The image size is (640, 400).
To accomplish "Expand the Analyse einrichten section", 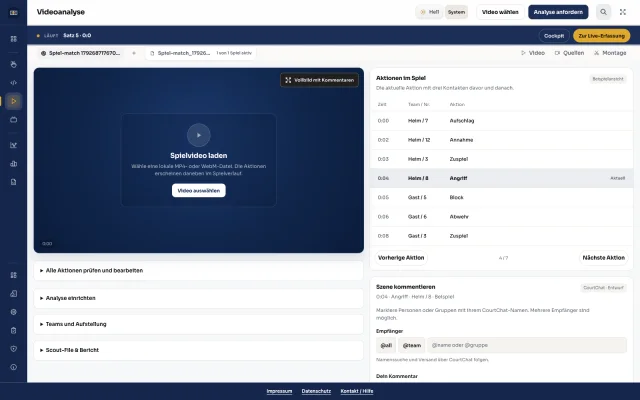I will [x=198, y=298].
